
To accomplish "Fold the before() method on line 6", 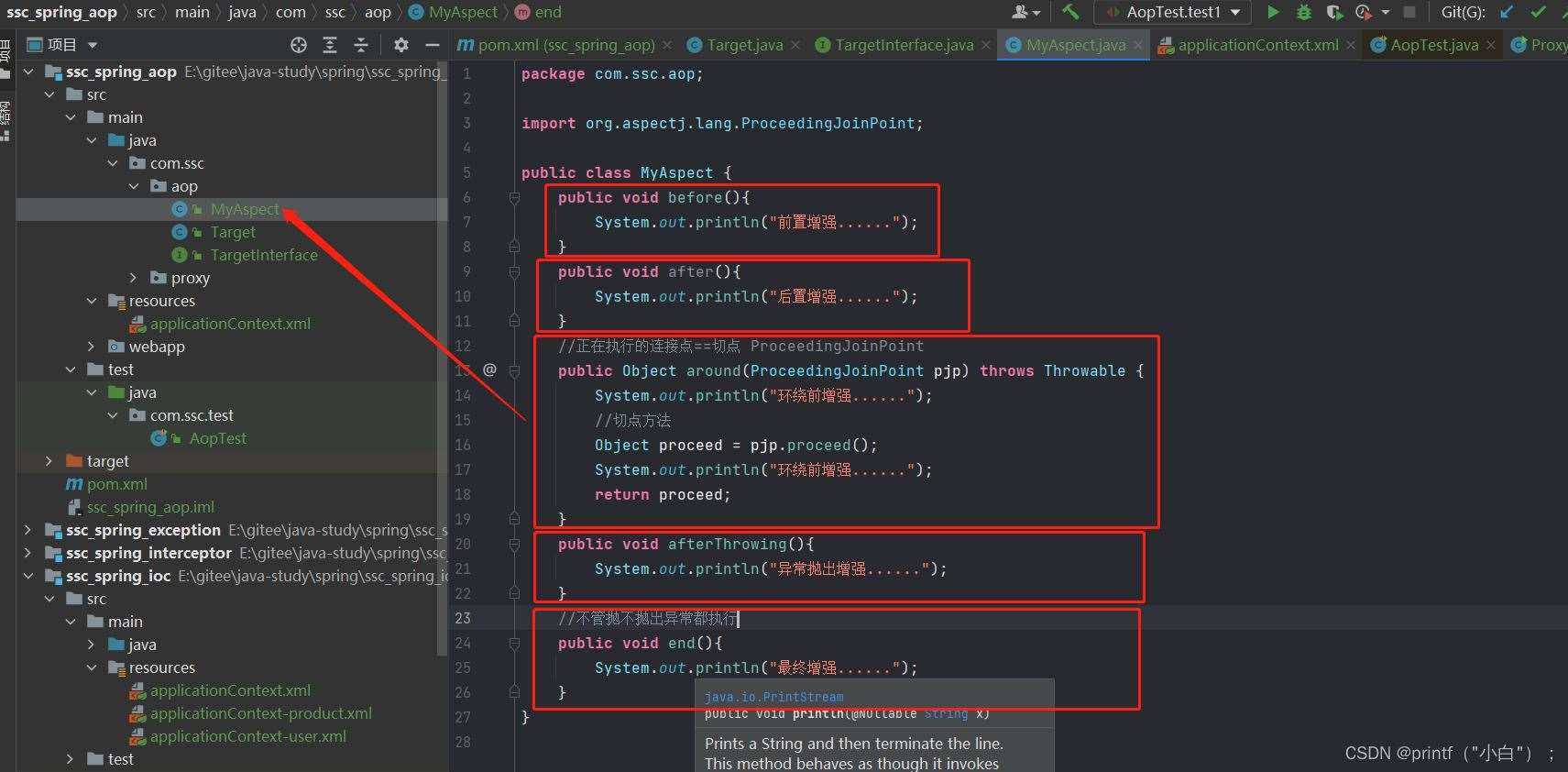I will pos(514,197).
